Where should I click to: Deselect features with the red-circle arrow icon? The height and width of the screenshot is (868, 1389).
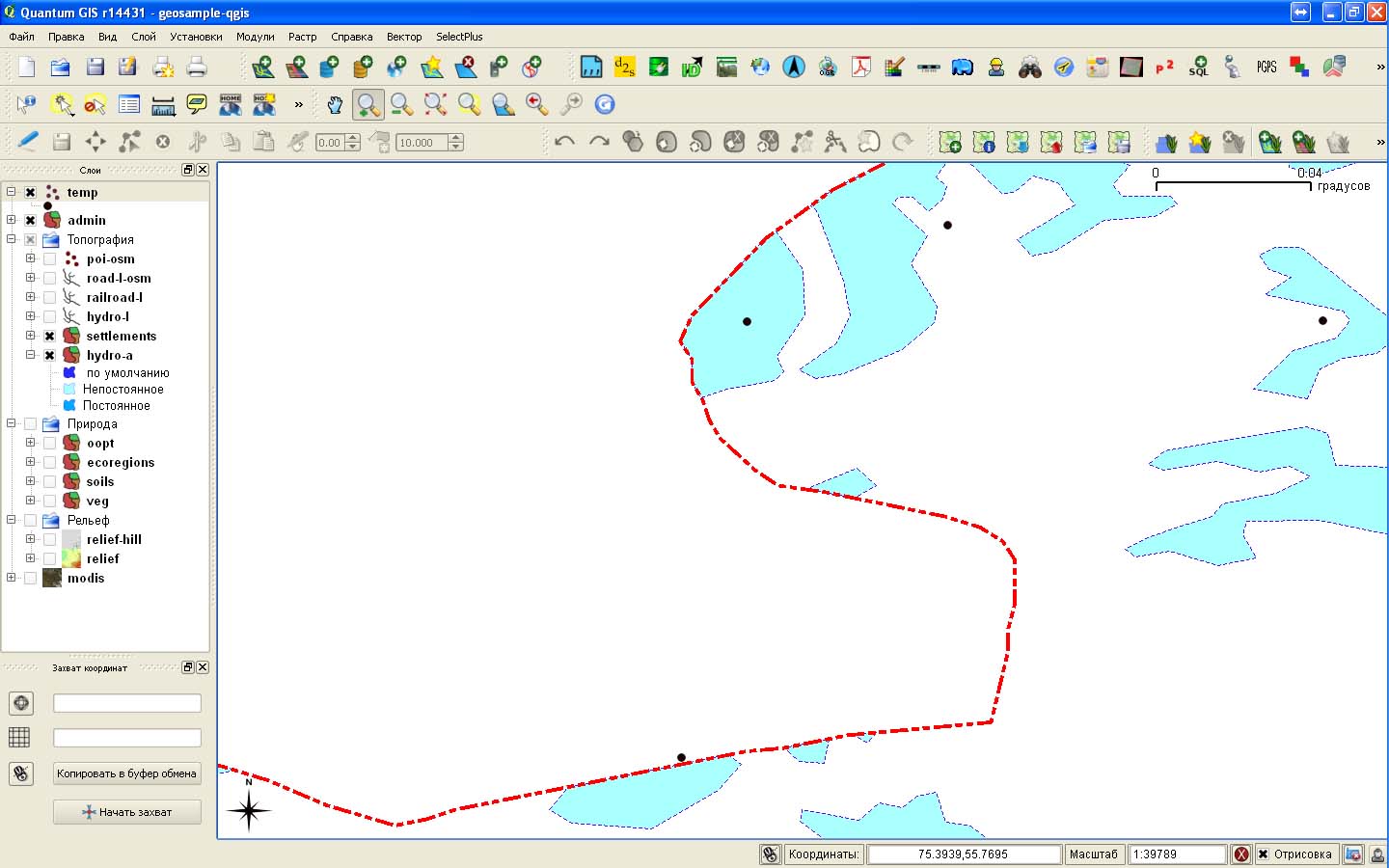pos(95,104)
